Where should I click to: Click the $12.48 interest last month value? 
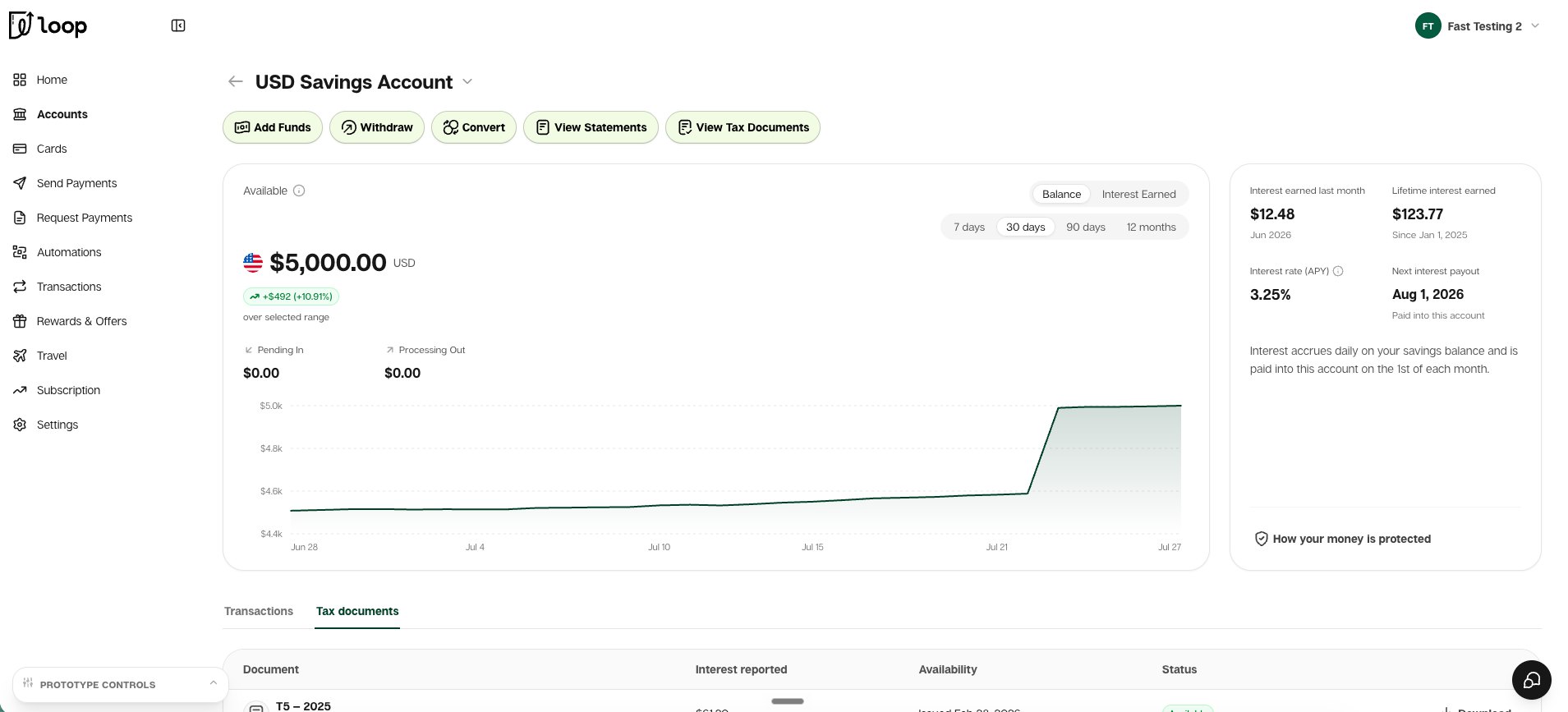point(1272,214)
